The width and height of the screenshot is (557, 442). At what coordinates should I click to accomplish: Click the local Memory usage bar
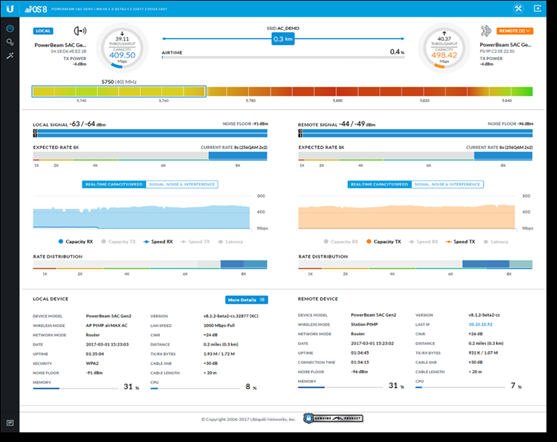pyautogui.click(x=75, y=388)
